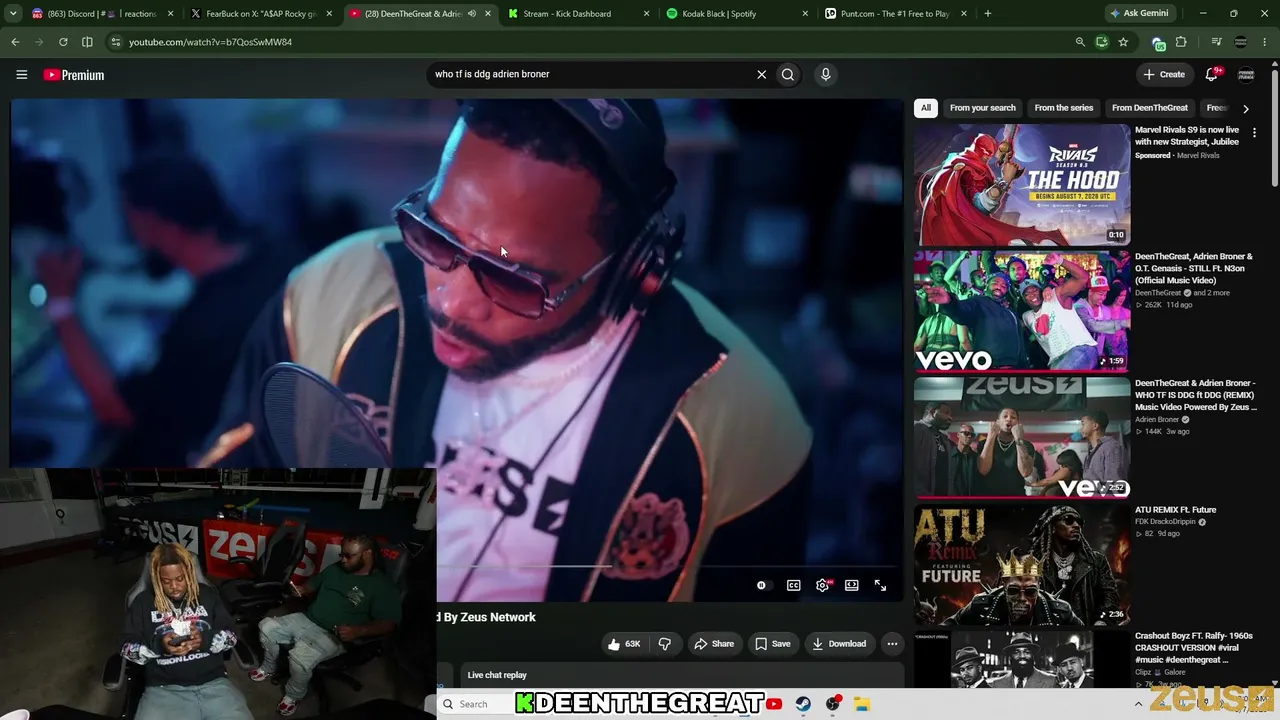This screenshot has width=1280, height=720.
Task: Visit the FDK DrackoDrippin channel link
Action: pyautogui.click(x=1165, y=522)
